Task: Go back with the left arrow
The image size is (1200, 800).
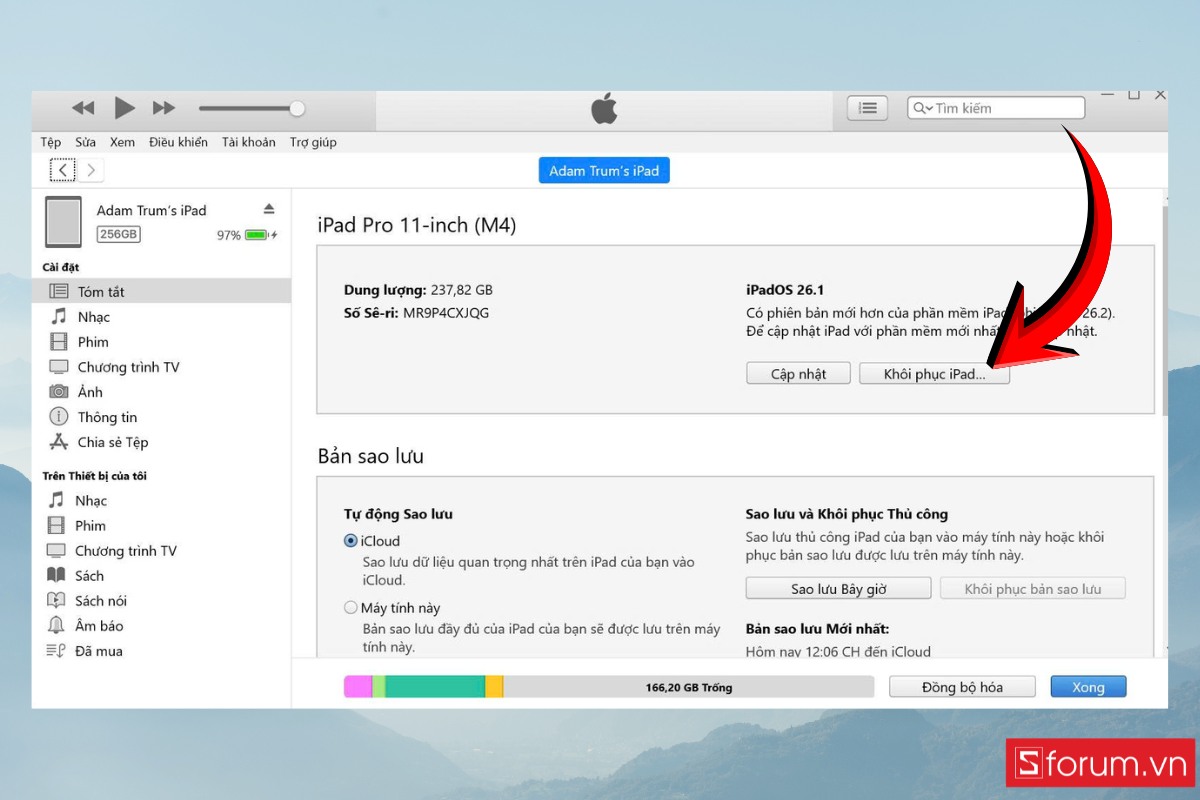Action: point(63,170)
